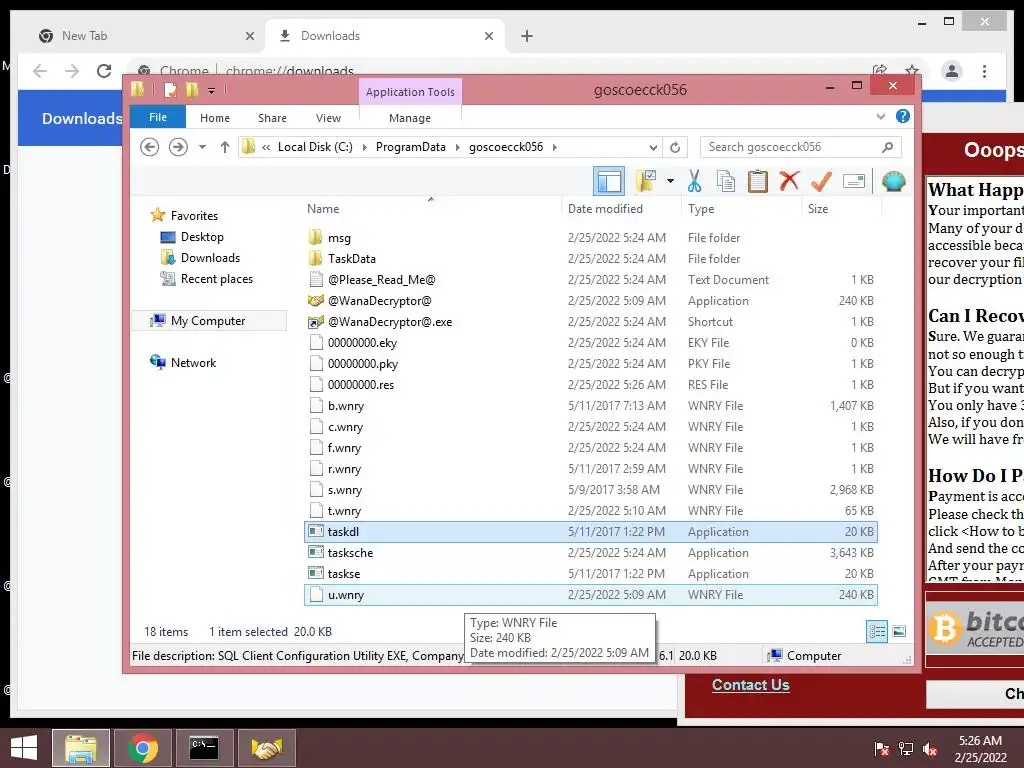Select the 00000000.eky file
Viewport: 1024px width, 768px height.
590,342
